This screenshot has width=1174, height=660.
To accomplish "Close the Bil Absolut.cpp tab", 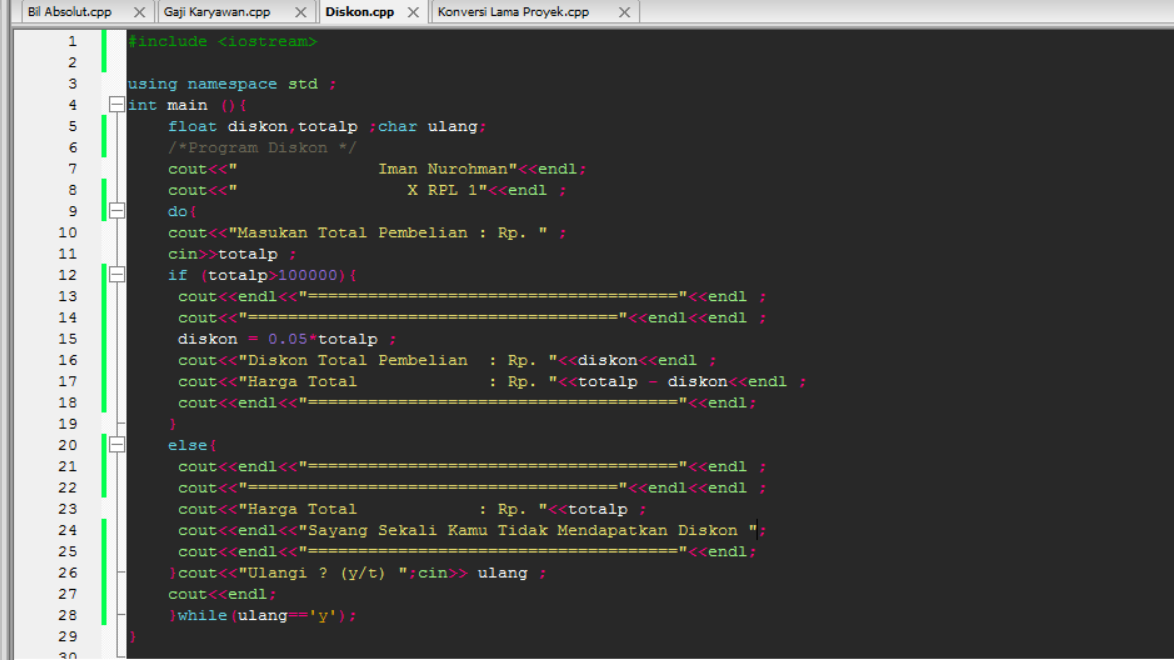I will pos(138,13).
